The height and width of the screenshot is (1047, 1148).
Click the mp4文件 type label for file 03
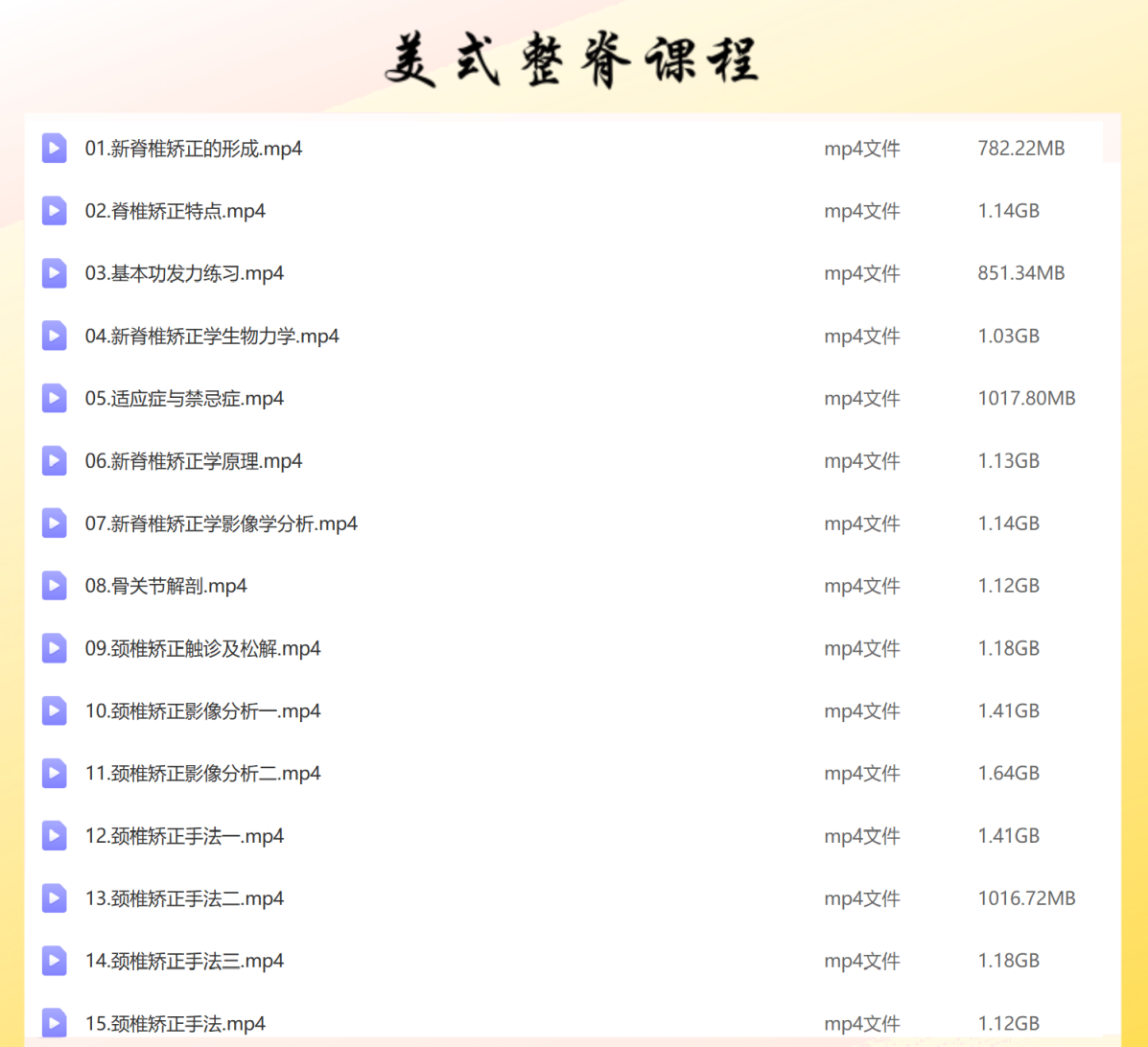tap(862, 273)
